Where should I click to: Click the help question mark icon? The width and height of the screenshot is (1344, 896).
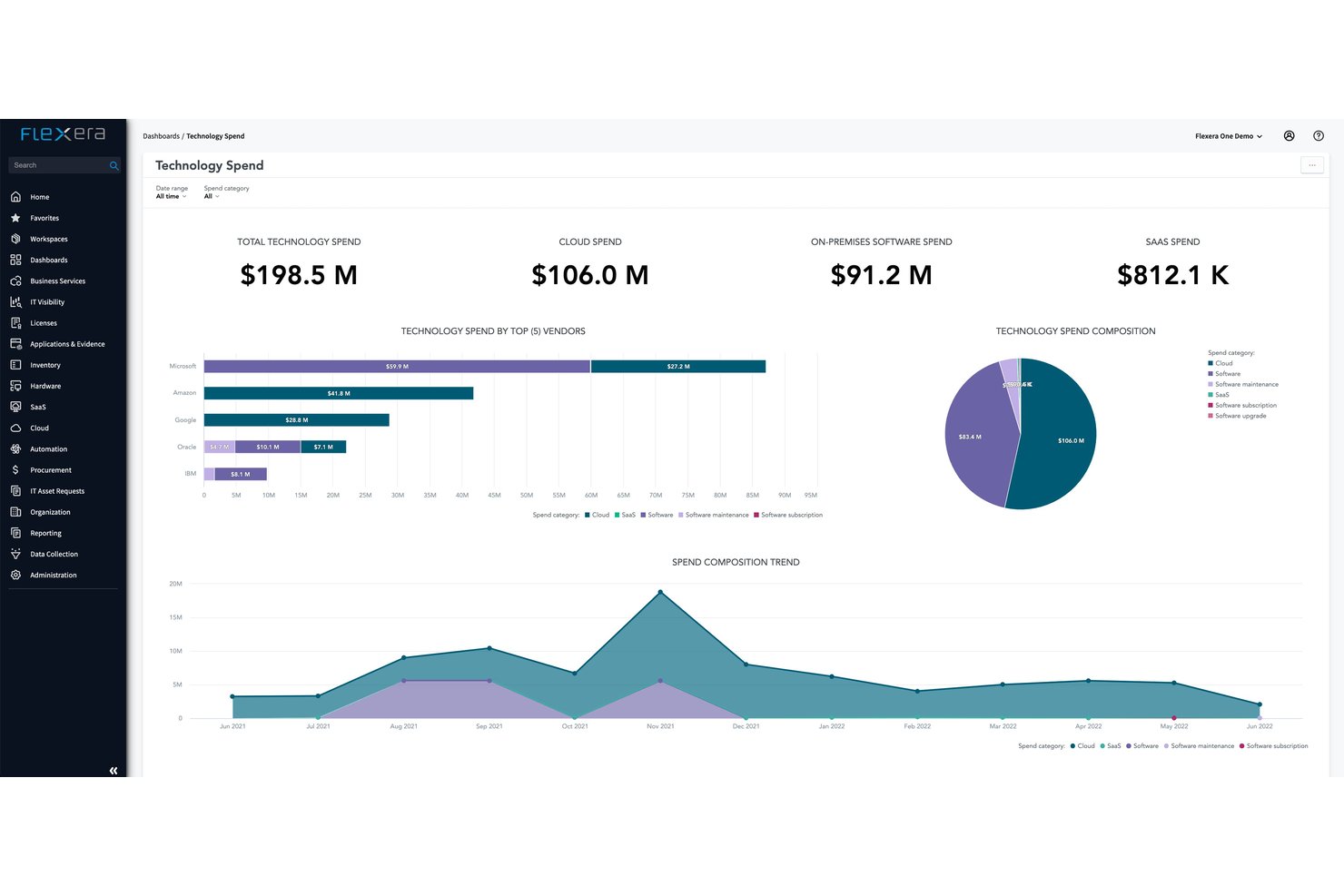click(1319, 136)
